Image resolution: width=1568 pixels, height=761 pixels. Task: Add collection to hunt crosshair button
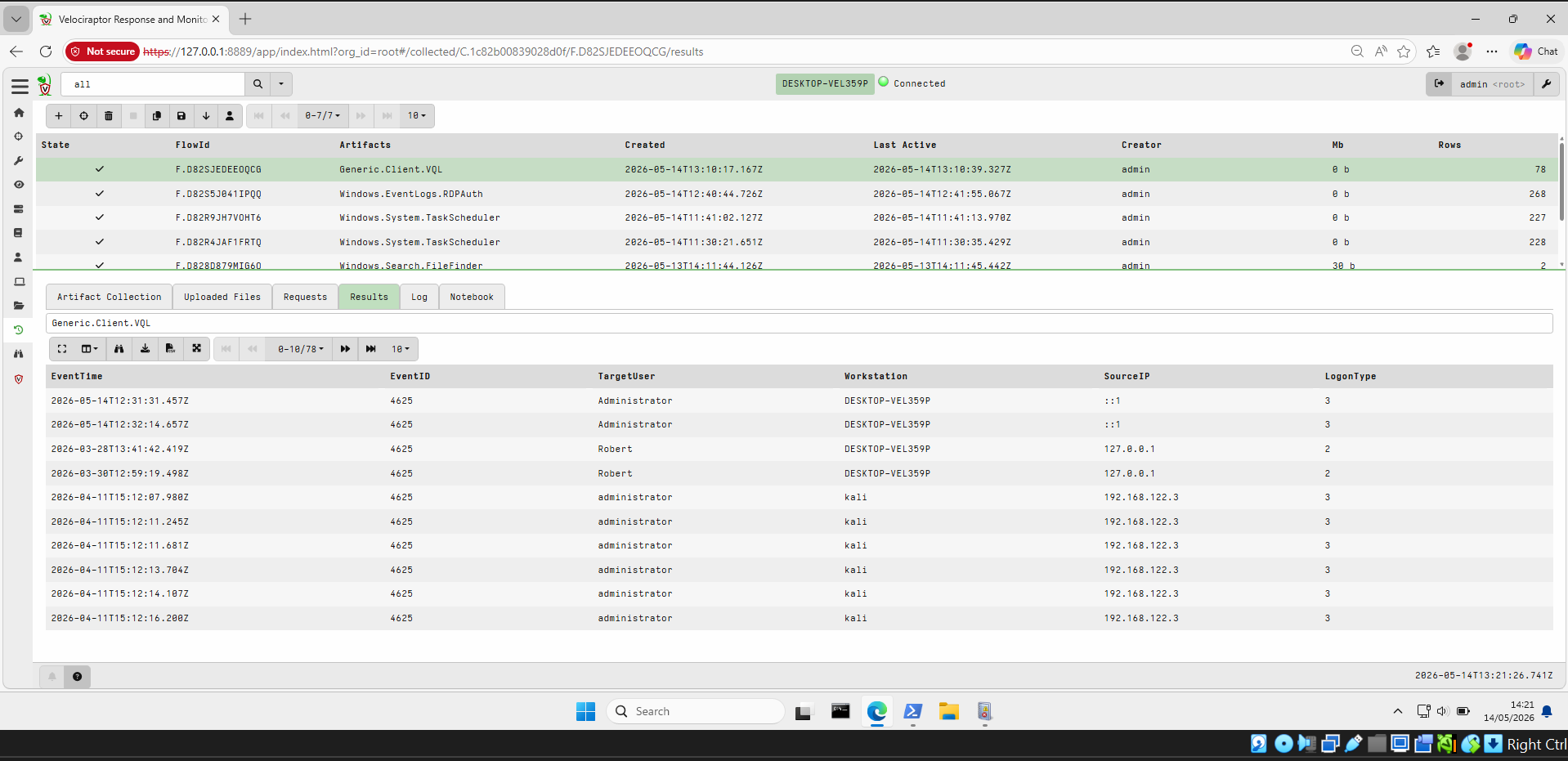pyautogui.click(x=83, y=116)
